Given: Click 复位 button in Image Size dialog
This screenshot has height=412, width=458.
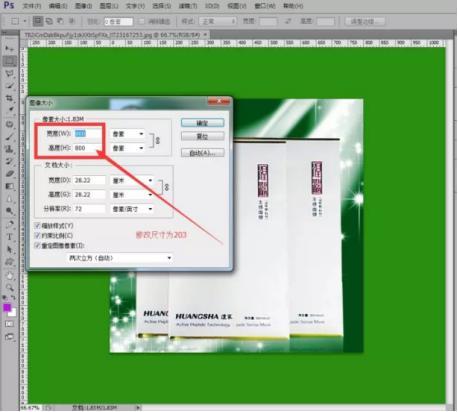Looking at the screenshot, I should tap(203, 136).
